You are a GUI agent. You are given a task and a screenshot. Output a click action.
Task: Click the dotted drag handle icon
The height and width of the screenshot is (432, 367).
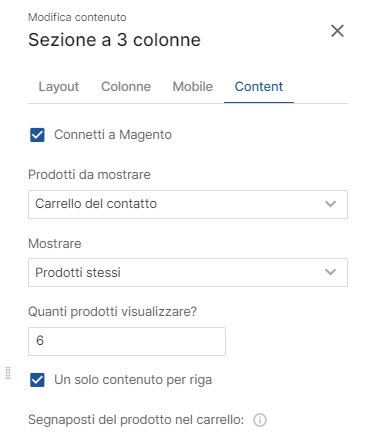(x=8, y=373)
